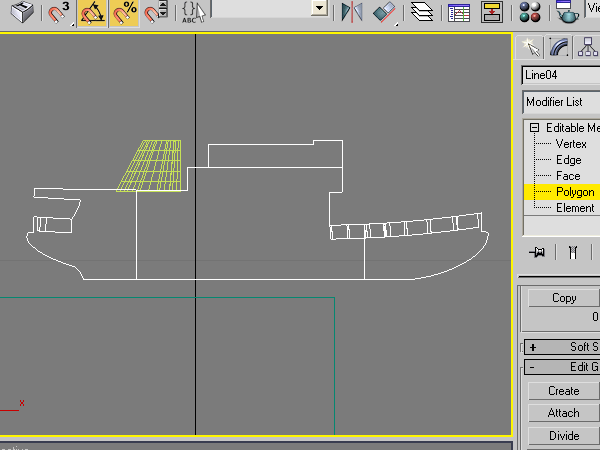Click the Create button
600x450 pixels.
pos(564,391)
